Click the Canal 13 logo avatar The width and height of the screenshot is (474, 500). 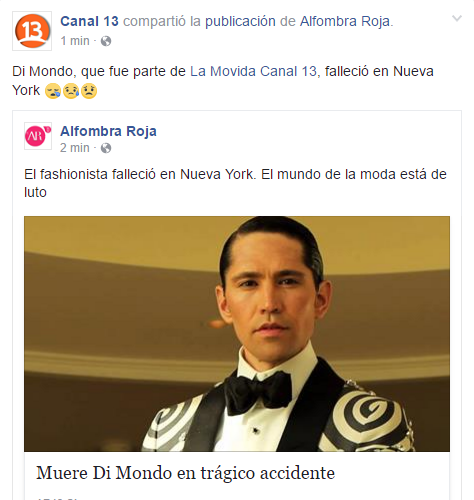point(32,31)
